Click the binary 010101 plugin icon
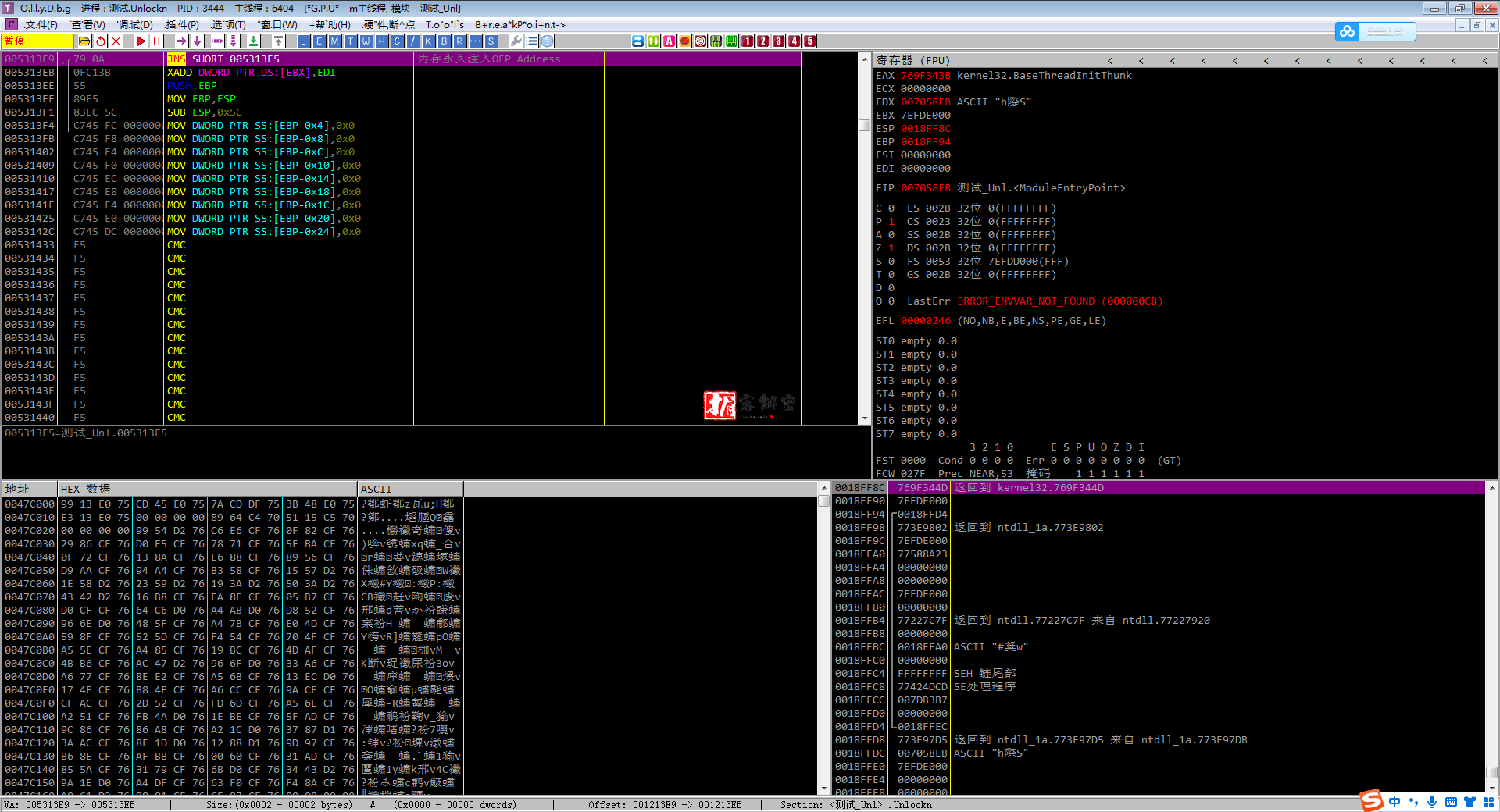This screenshot has width=1500, height=812. pyautogui.click(x=716, y=41)
